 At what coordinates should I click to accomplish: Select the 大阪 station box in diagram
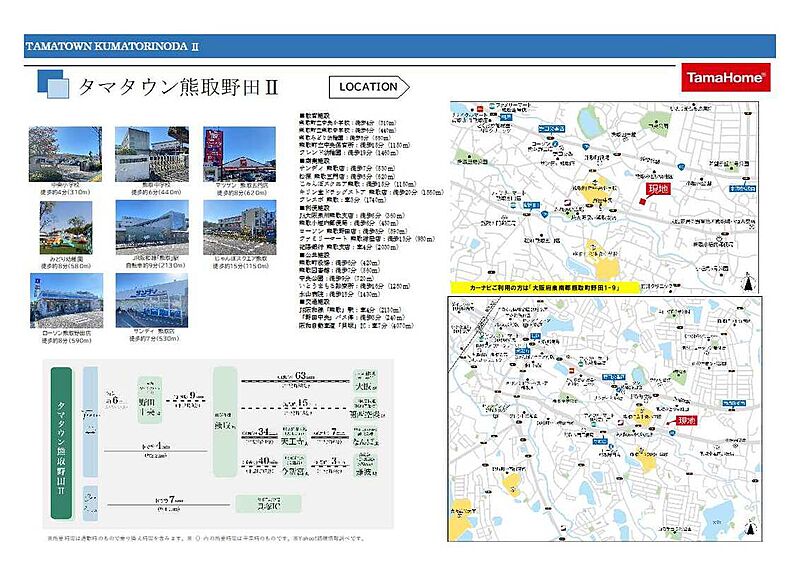click(x=362, y=382)
